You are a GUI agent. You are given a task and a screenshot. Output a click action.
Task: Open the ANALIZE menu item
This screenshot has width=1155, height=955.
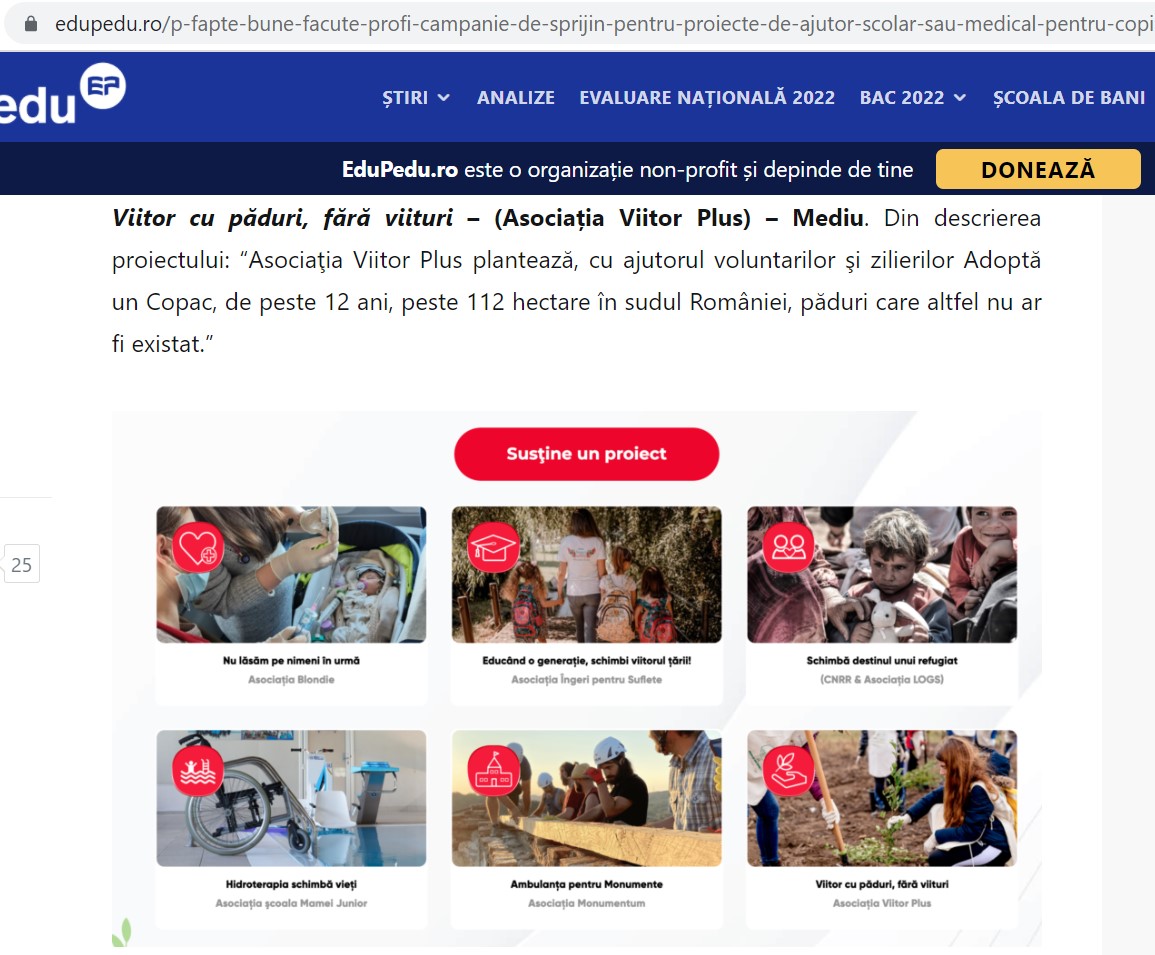(x=516, y=98)
